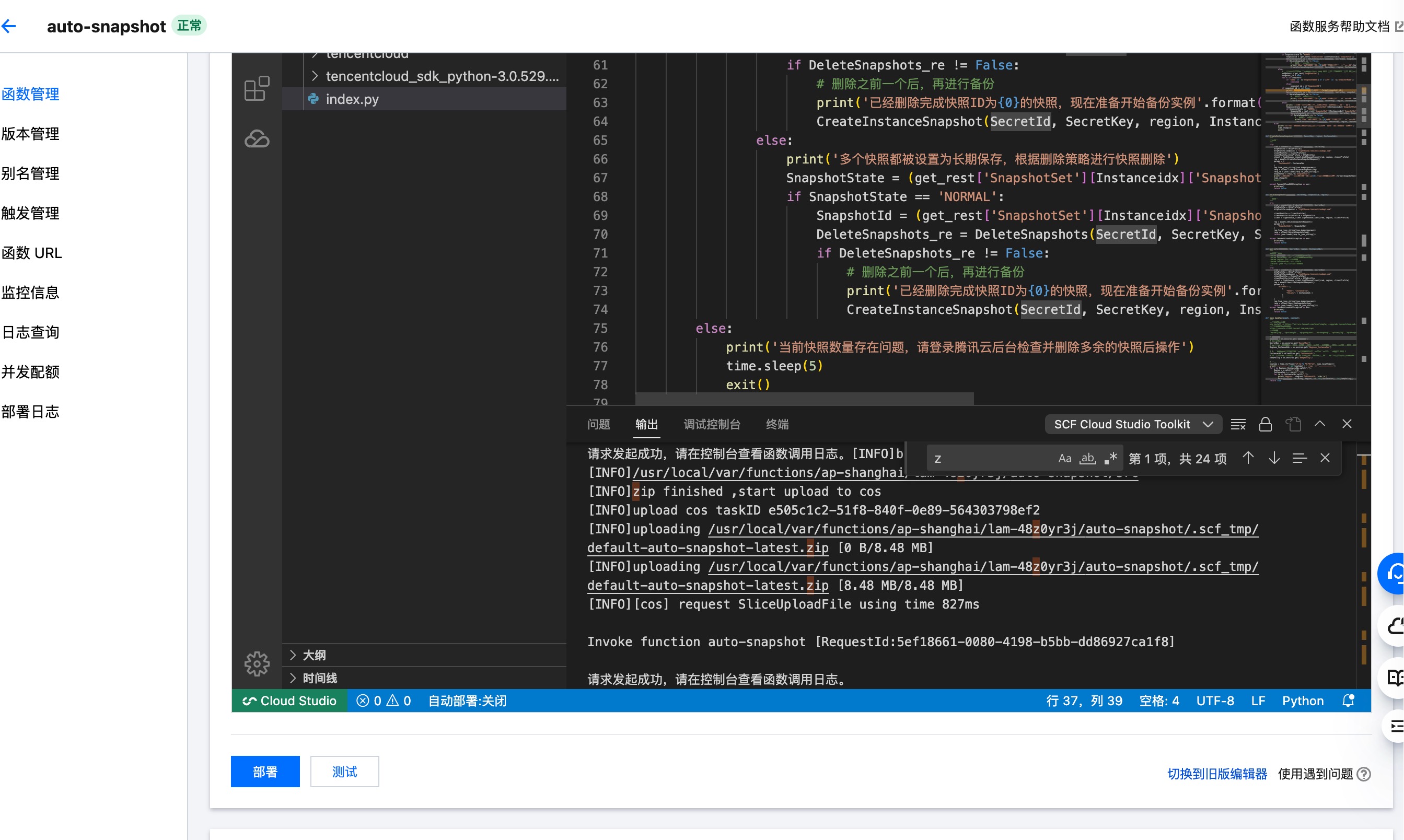Screen dimensions: 1404x840
Task: Open the cloud deploy icon in activity bar
Action: [x=257, y=138]
